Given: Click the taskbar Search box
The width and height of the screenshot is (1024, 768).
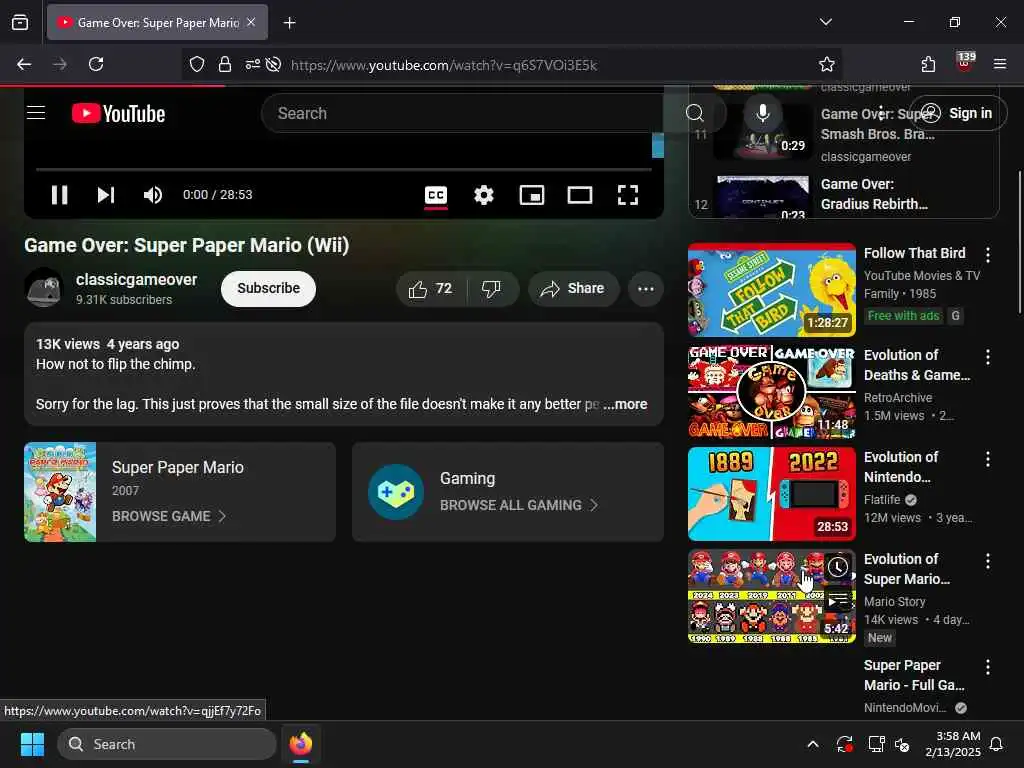Looking at the screenshot, I should click(167, 744).
